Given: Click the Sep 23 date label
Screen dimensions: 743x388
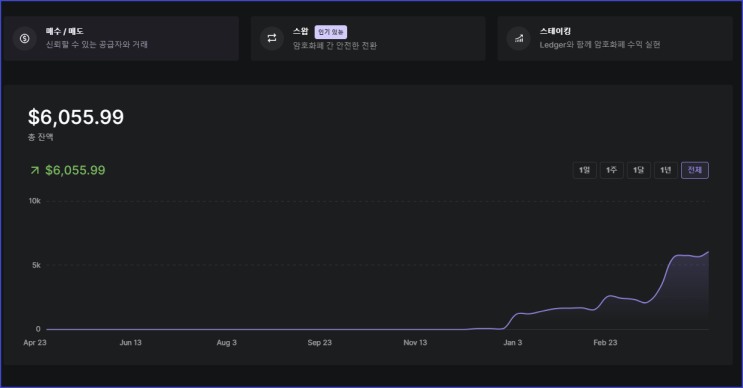Looking at the screenshot, I should pyautogui.click(x=319, y=343).
